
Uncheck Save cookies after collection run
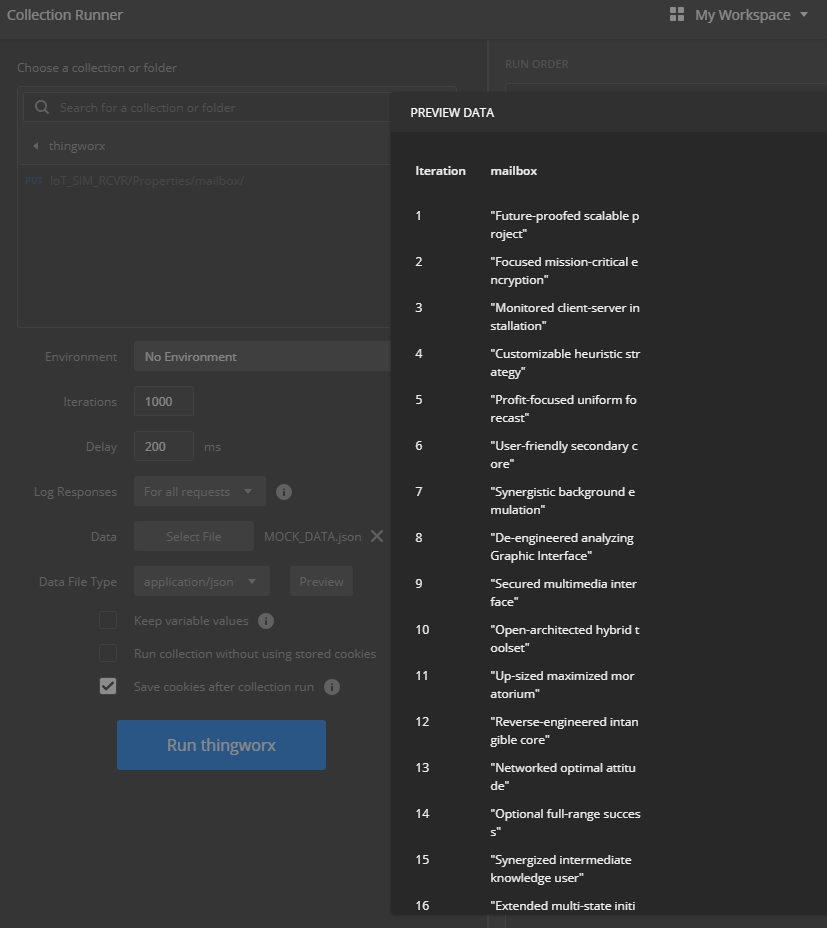pos(108,687)
